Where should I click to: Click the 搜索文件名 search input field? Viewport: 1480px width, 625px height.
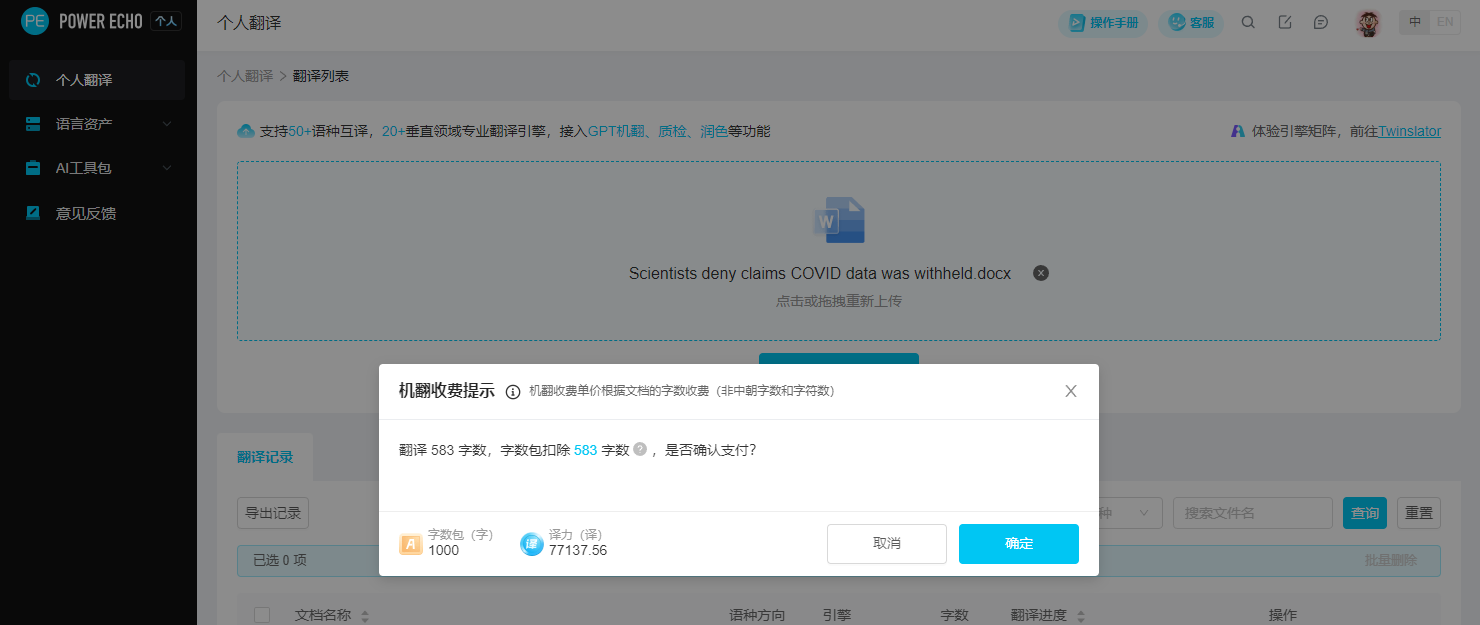click(1252, 513)
